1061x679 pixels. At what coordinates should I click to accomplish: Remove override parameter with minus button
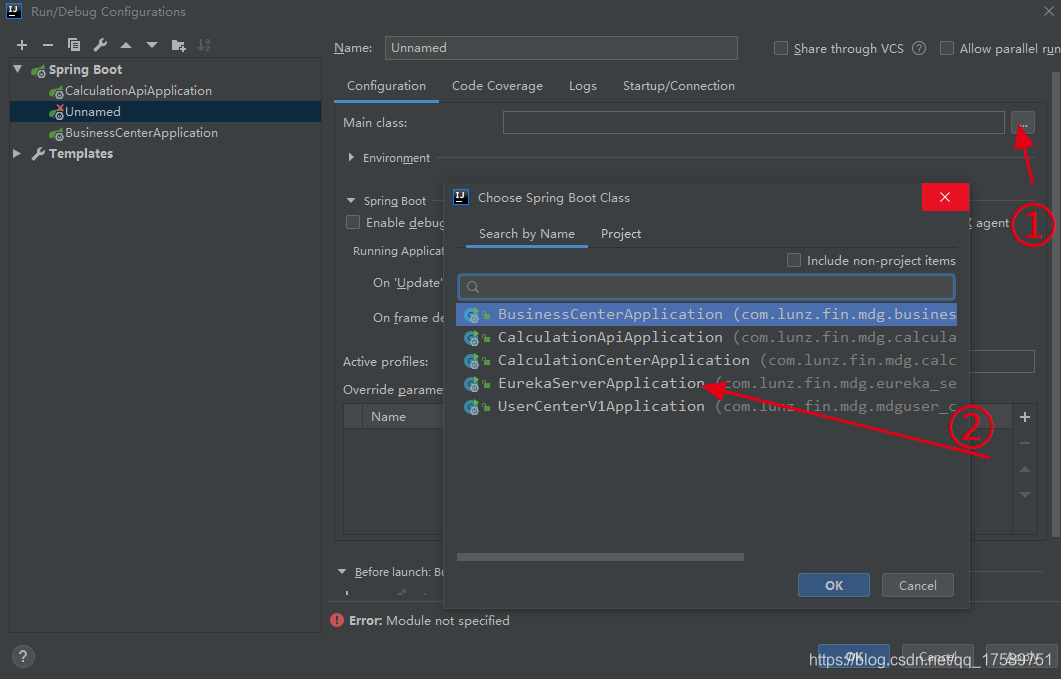1024,443
